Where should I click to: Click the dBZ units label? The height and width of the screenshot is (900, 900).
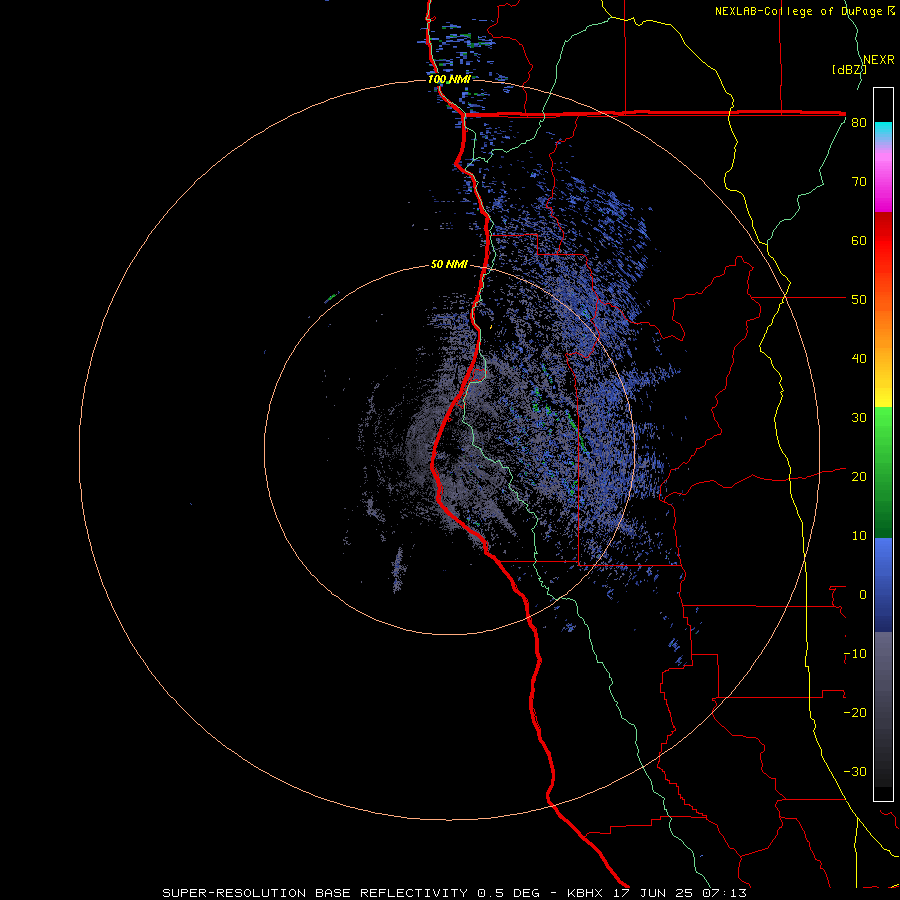pos(849,70)
